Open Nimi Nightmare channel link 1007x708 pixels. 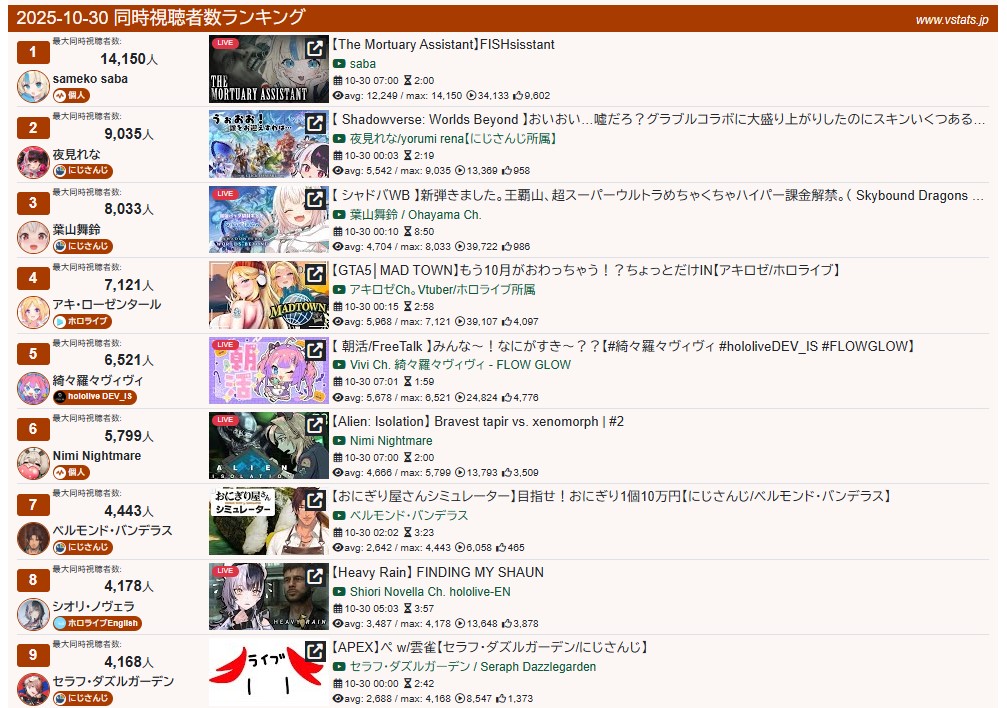[391, 441]
